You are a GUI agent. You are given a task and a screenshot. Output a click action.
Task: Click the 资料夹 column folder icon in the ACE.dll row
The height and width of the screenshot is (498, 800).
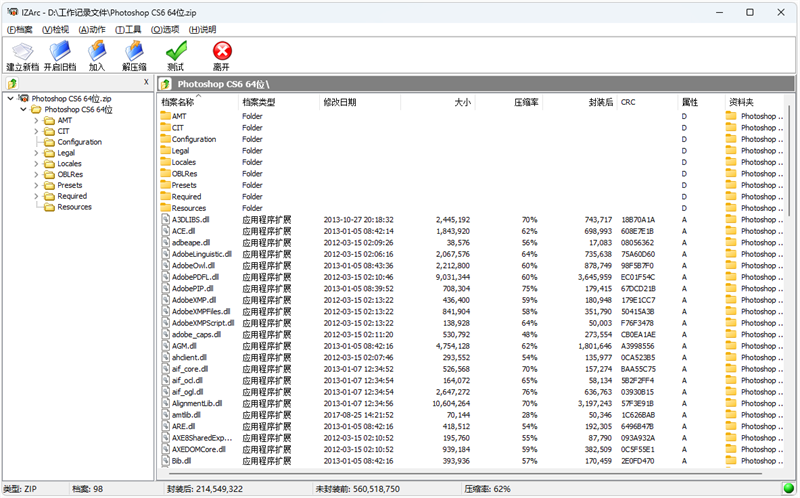731,231
